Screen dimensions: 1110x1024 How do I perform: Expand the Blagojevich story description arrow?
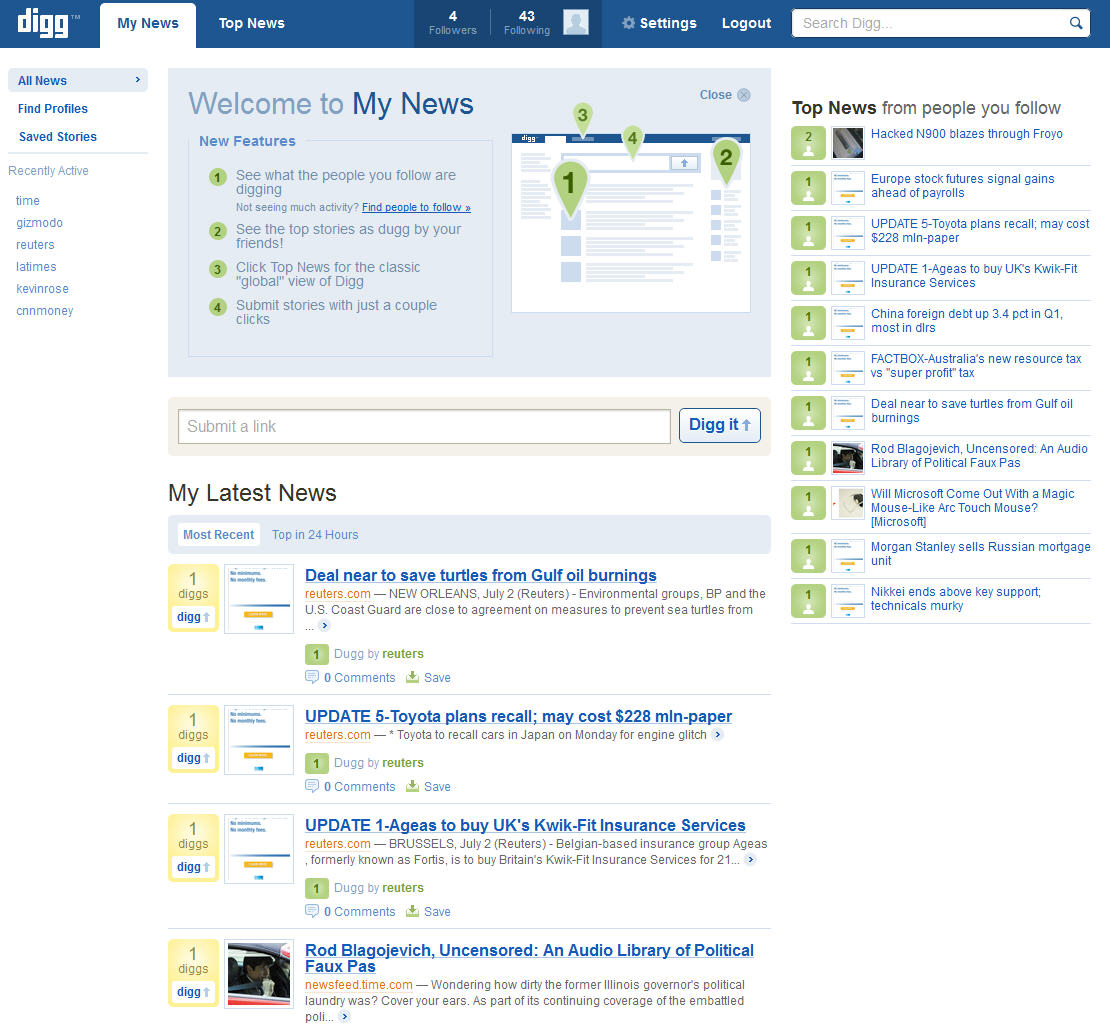coord(344,1017)
